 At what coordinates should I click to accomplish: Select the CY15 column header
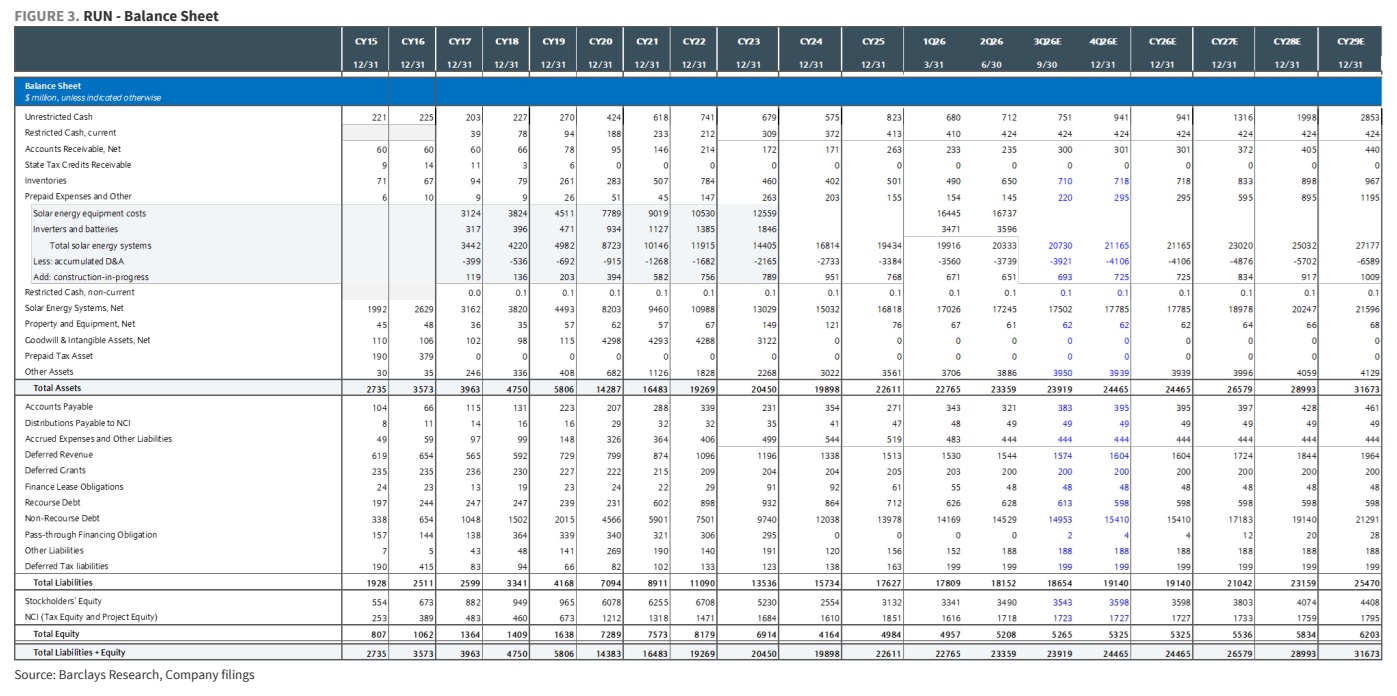(x=366, y=42)
